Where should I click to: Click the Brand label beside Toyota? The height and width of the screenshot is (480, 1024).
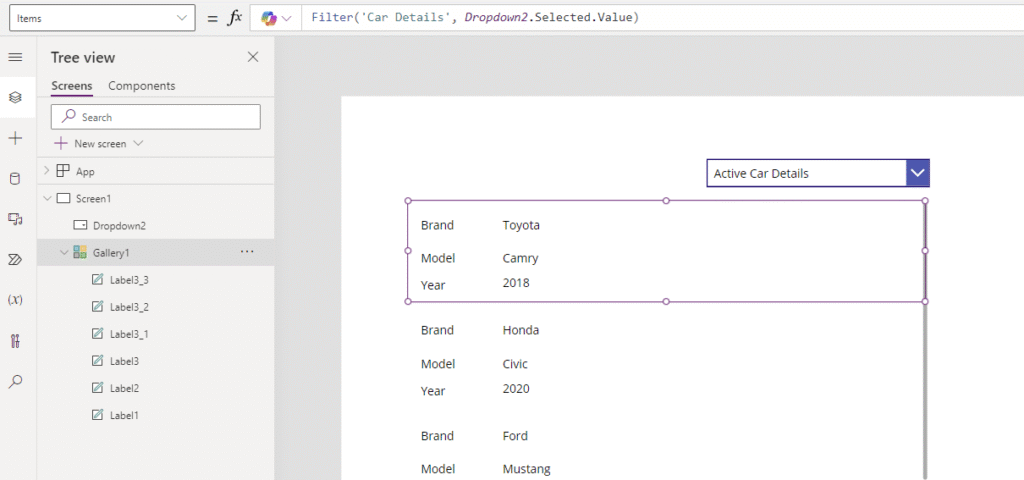437,225
